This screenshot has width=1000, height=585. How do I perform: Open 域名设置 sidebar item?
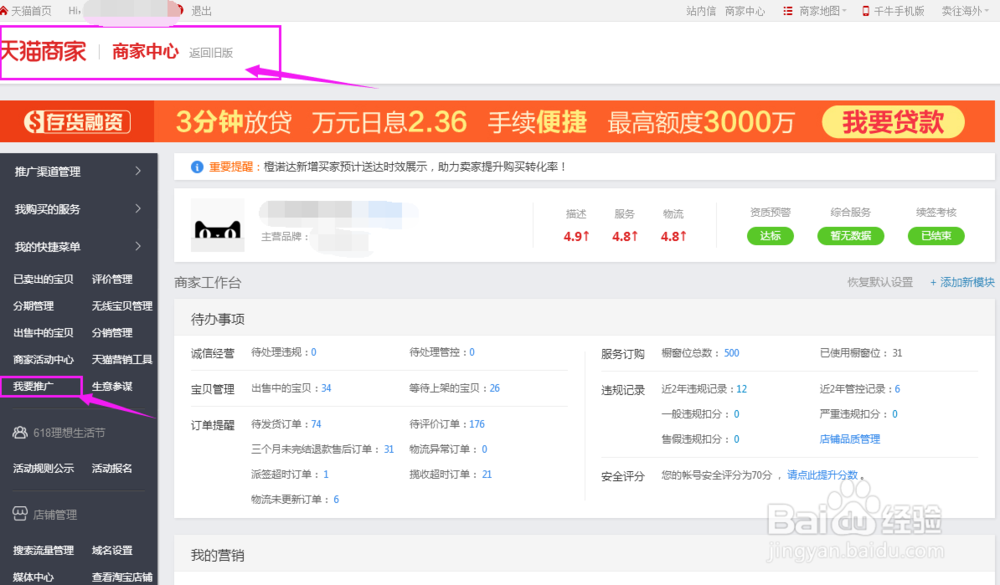112,551
